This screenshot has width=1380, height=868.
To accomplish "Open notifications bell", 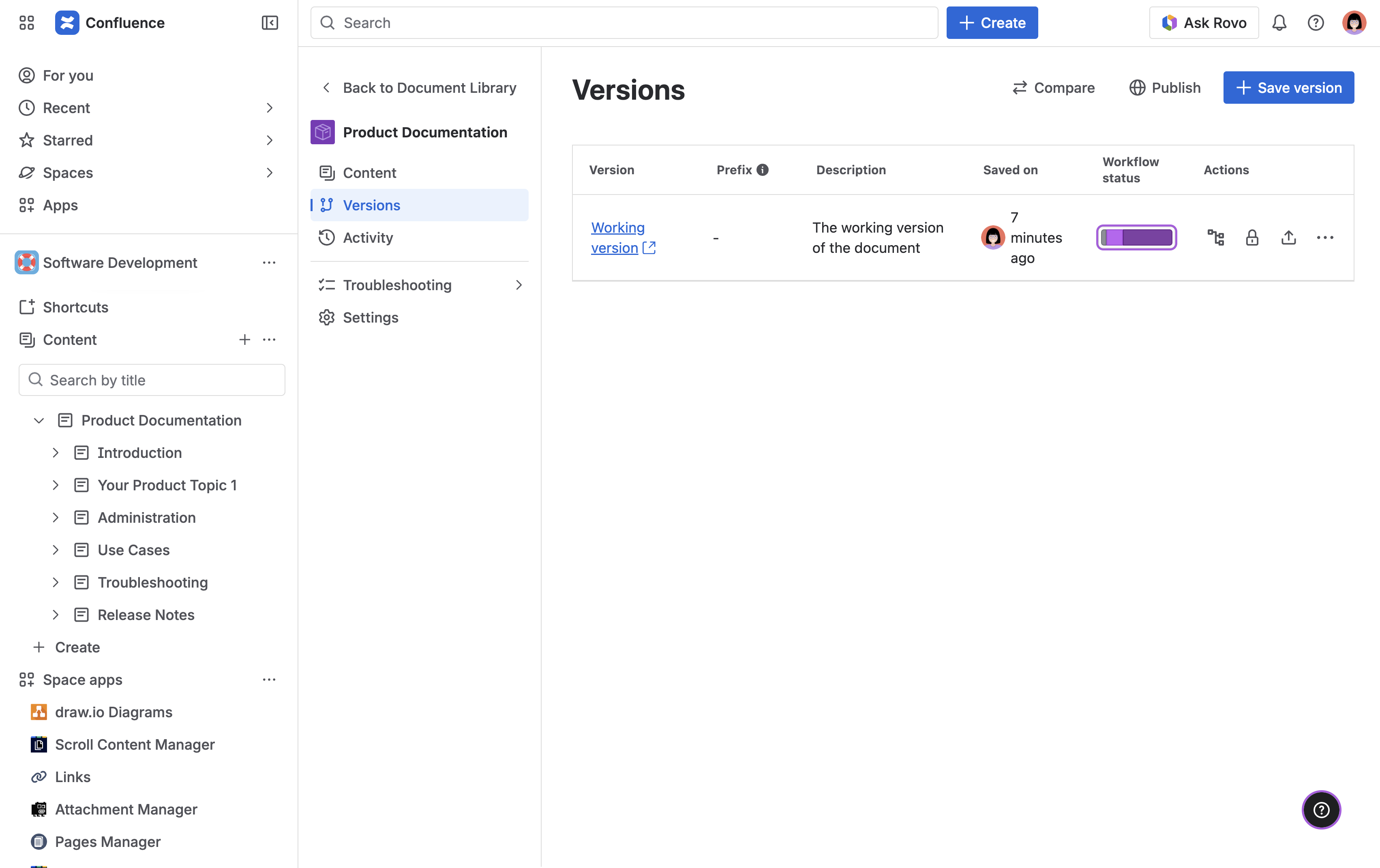I will [x=1280, y=22].
